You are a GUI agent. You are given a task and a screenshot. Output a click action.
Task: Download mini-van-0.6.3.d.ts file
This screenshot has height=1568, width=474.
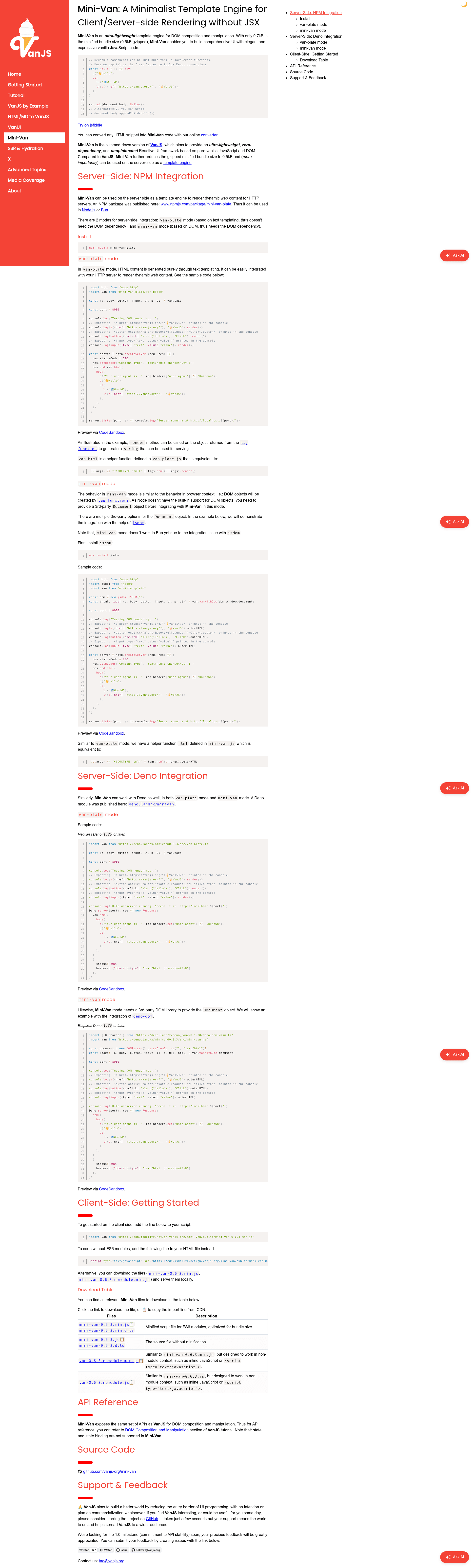click(102, 1346)
